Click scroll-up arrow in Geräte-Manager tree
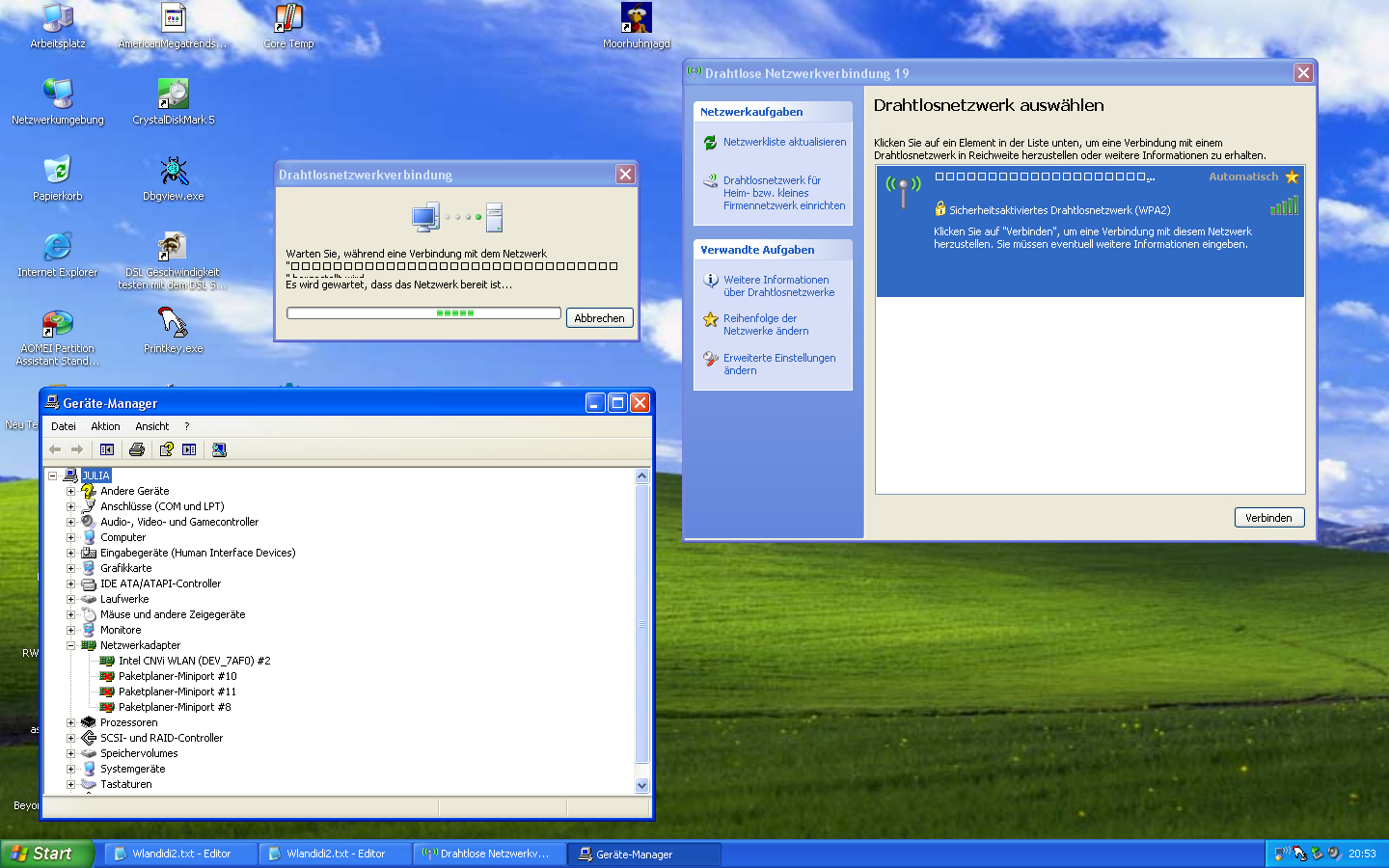 [642, 475]
